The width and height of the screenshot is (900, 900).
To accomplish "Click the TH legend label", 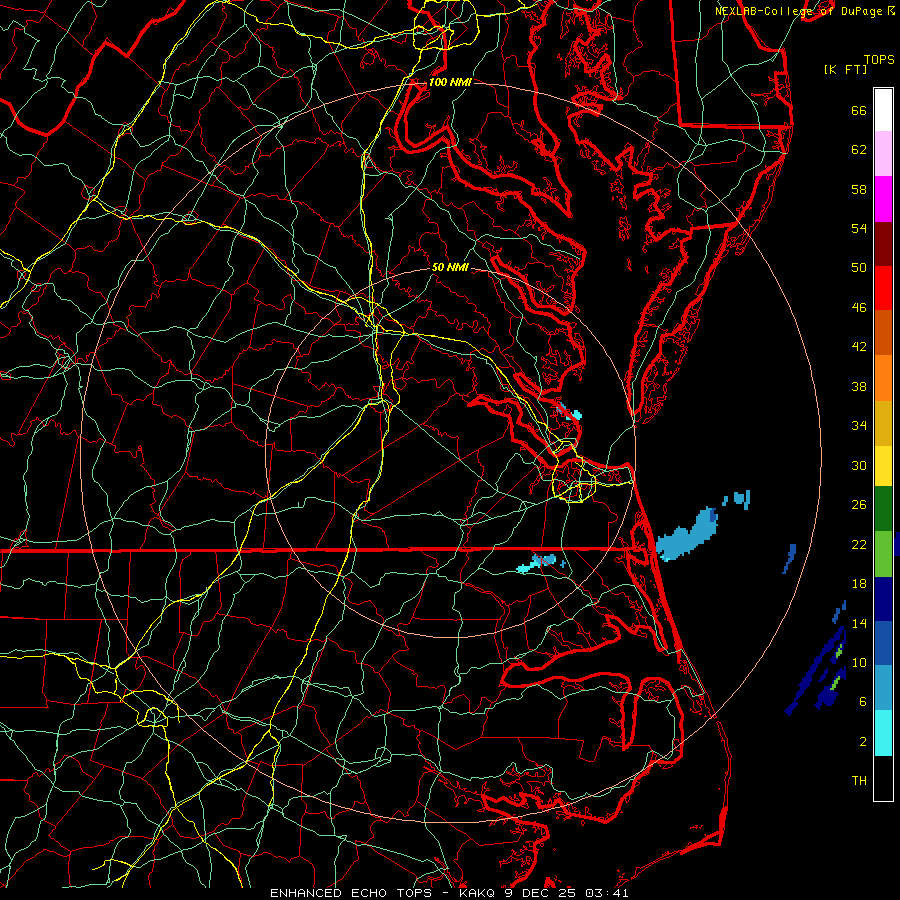I will (859, 781).
